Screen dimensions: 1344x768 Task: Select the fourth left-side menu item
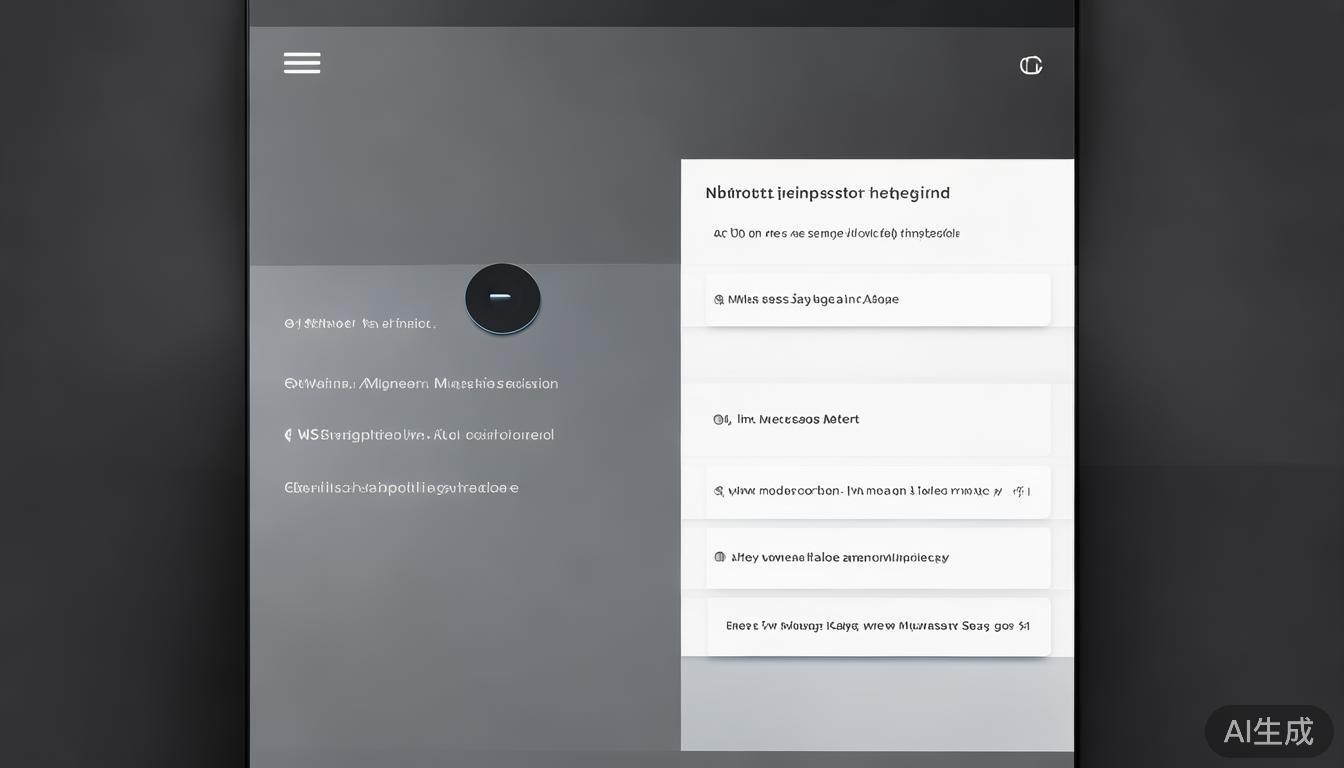click(x=401, y=488)
